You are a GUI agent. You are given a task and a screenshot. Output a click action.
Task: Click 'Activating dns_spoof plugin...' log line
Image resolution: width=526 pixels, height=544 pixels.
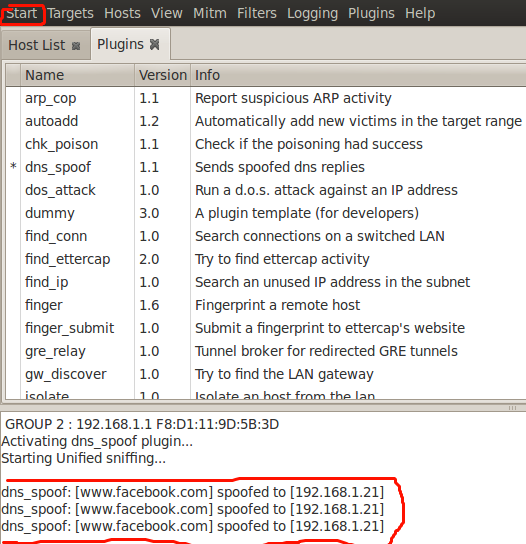(x=97, y=441)
